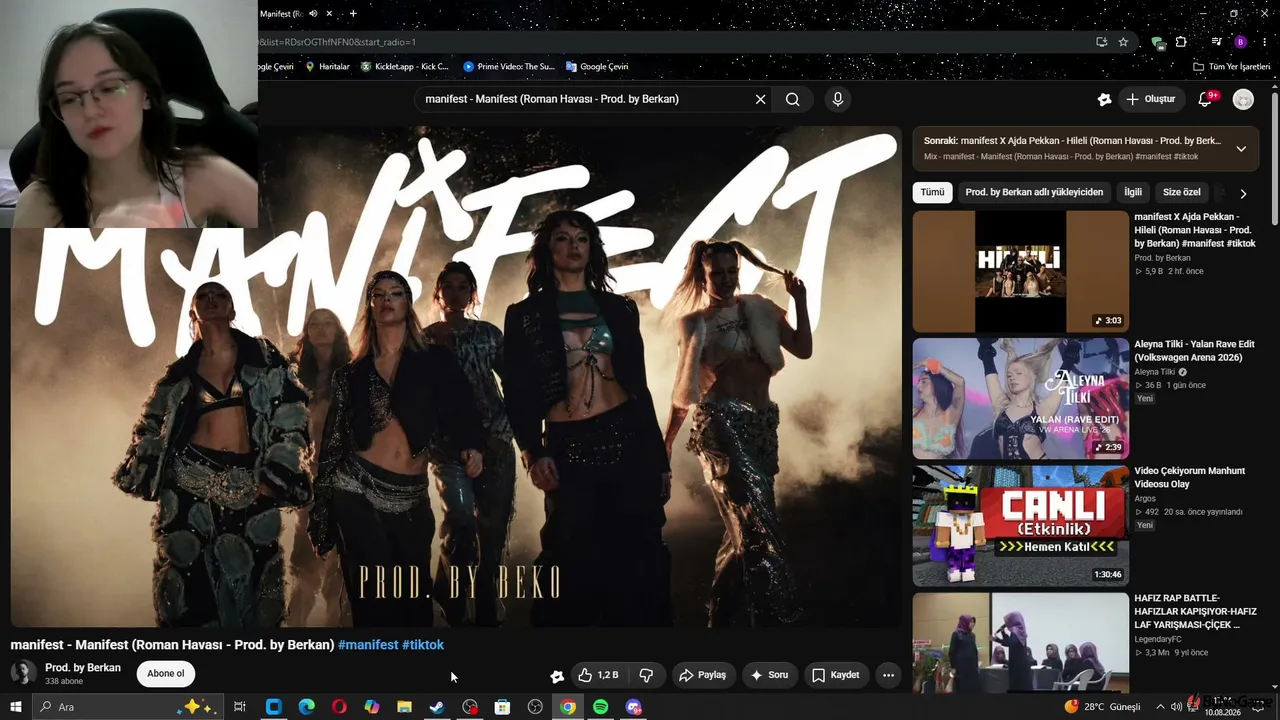The width and height of the screenshot is (1280, 720).
Task: Open the Windows Start menu
Action: click(x=15, y=707)
